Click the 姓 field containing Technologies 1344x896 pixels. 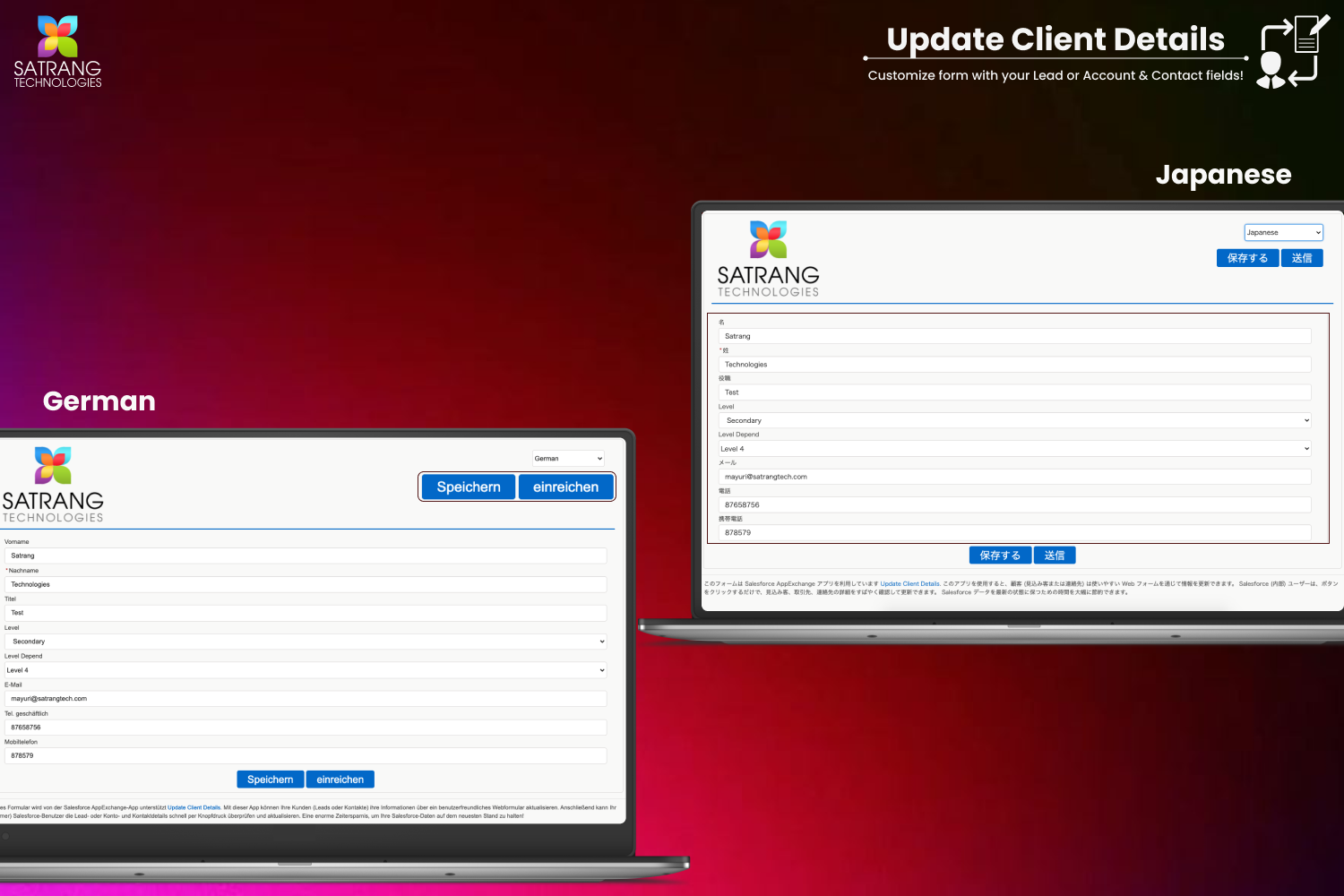tap(1014, 365)
